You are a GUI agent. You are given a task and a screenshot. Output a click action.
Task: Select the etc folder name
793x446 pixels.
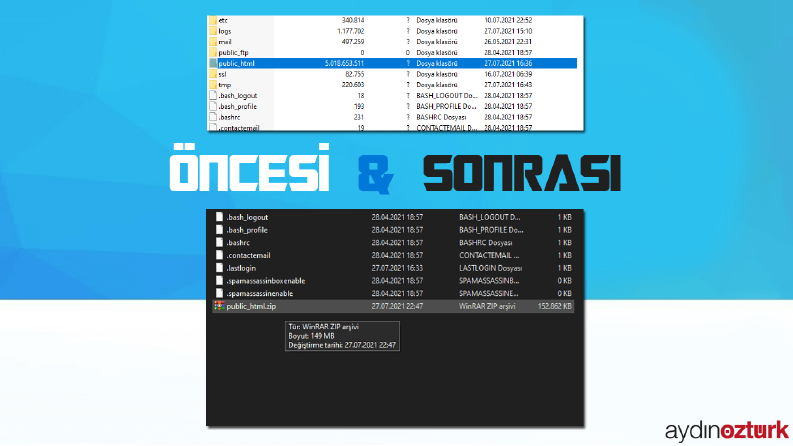[223, 20]
